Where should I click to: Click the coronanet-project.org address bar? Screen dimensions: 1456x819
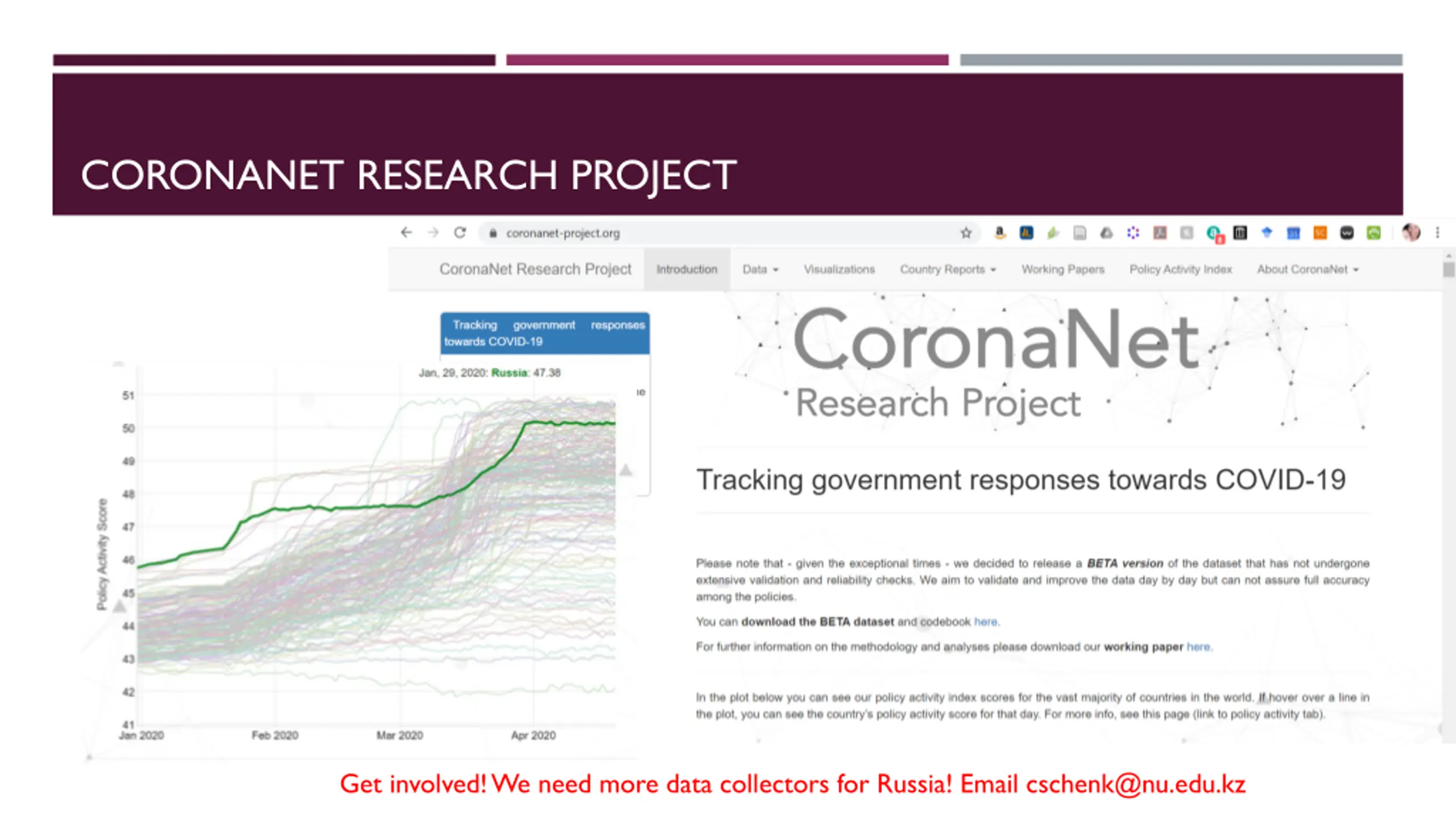tap(729, 233)
